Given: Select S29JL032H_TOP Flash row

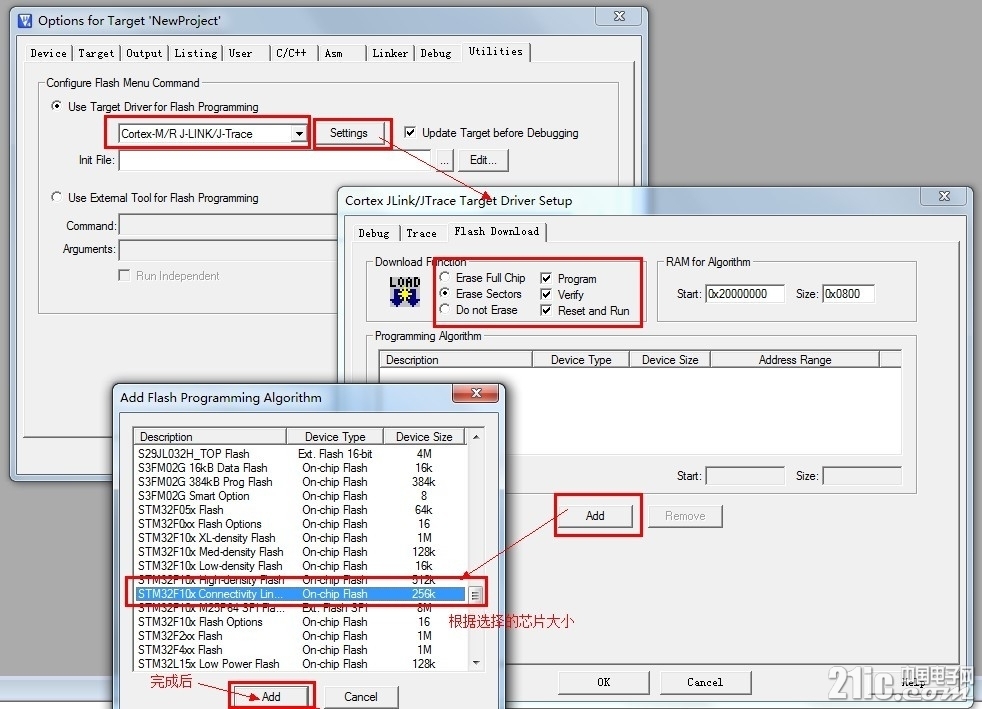Looking at the screenshot, I should pyautogui.click(x=301, y=453).
